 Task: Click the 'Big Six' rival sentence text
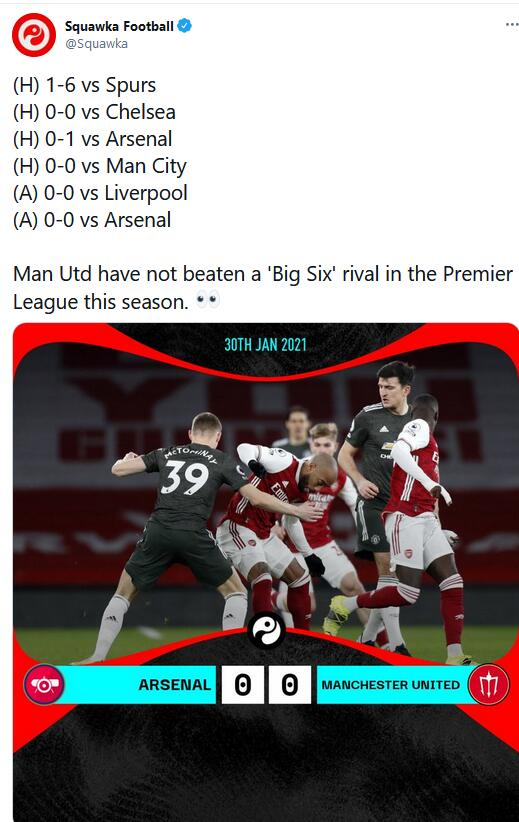coord(263,288)
